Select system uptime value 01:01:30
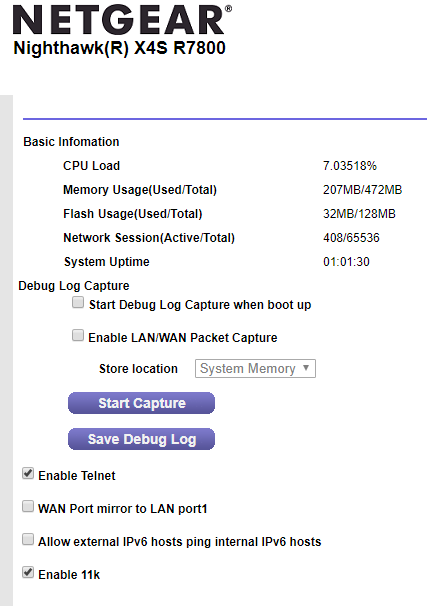The width and height of the screenshot is (427, 606). point(346,262)
